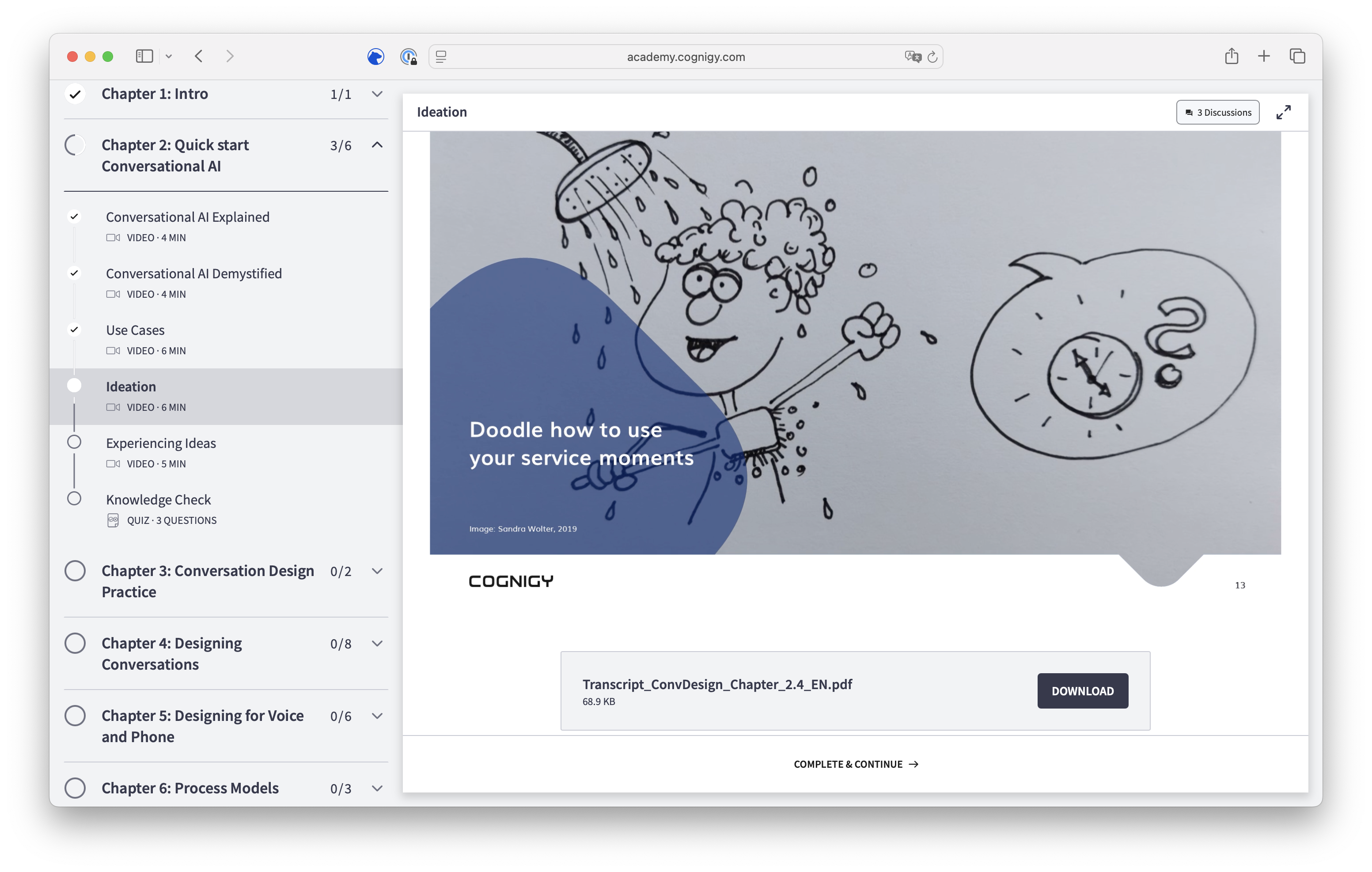Open the Experiencing Ideas lesson
The height and width of the screenshot is (872, 1372).
pyautogui.click(x=226, y=452)
